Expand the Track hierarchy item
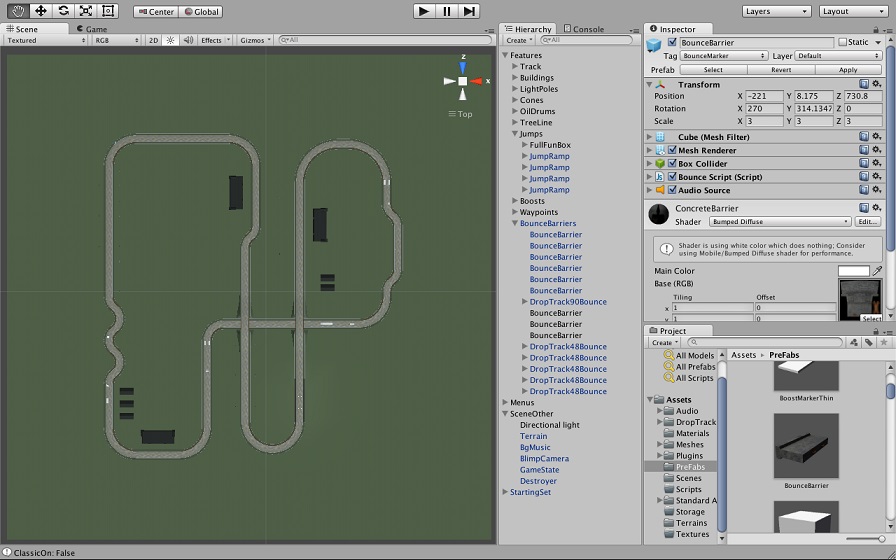Screen dimensions: 896x560 click(x=514, y=67)
